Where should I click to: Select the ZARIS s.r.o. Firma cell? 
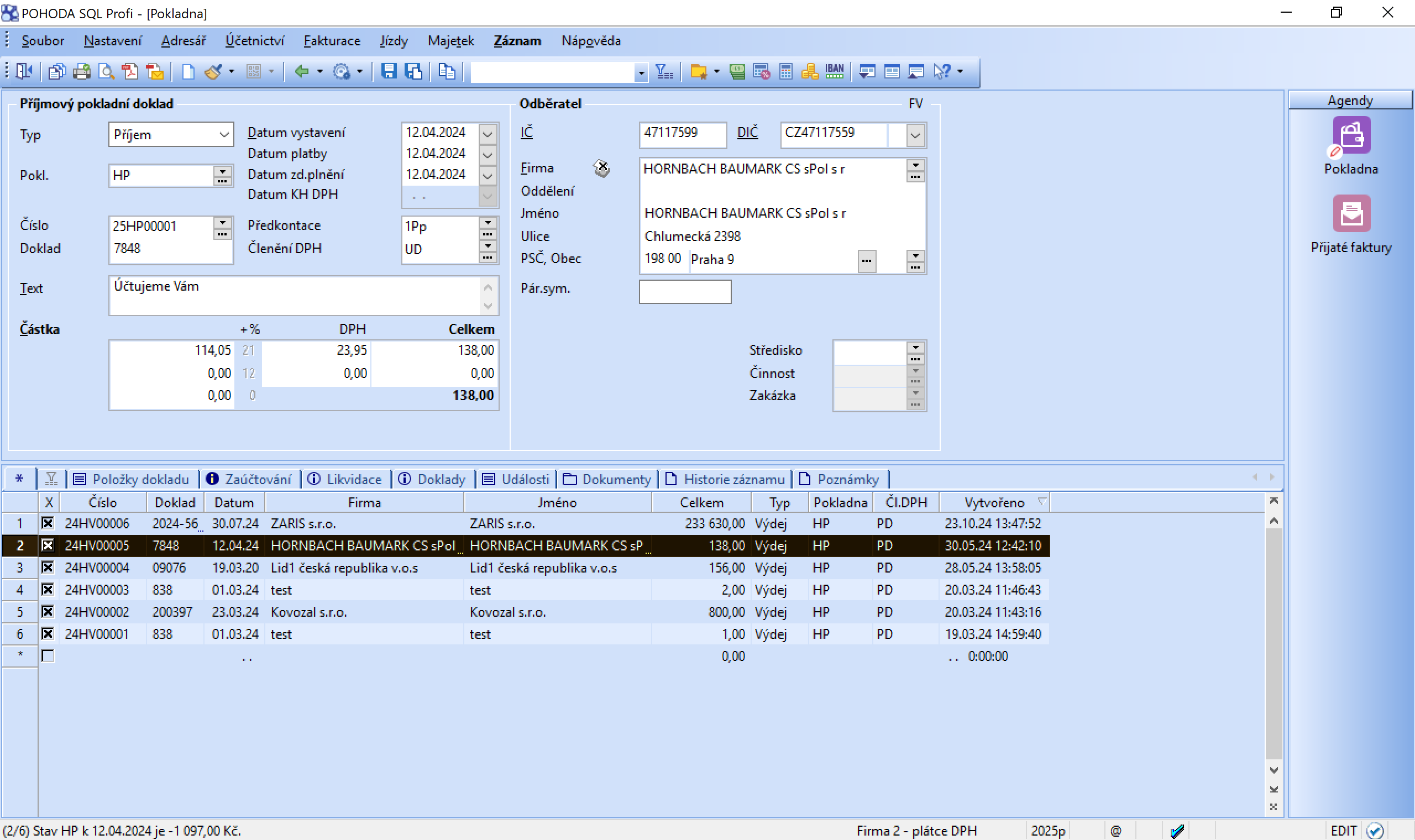tap(364, 523)
